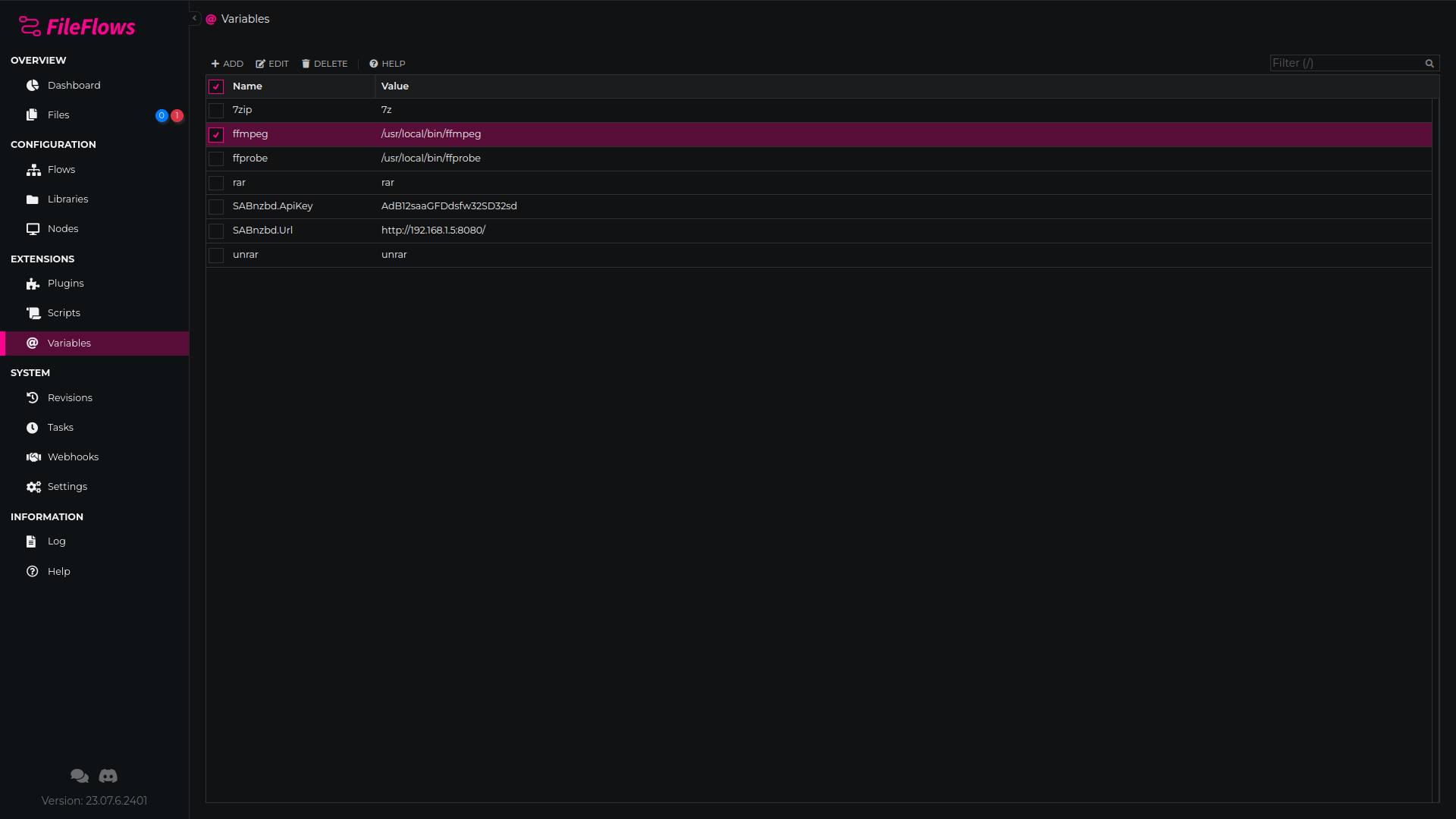1456x819 pixels.
Task: Check the SABnzbd.ApiKey row checkbox
Action: 216,207
